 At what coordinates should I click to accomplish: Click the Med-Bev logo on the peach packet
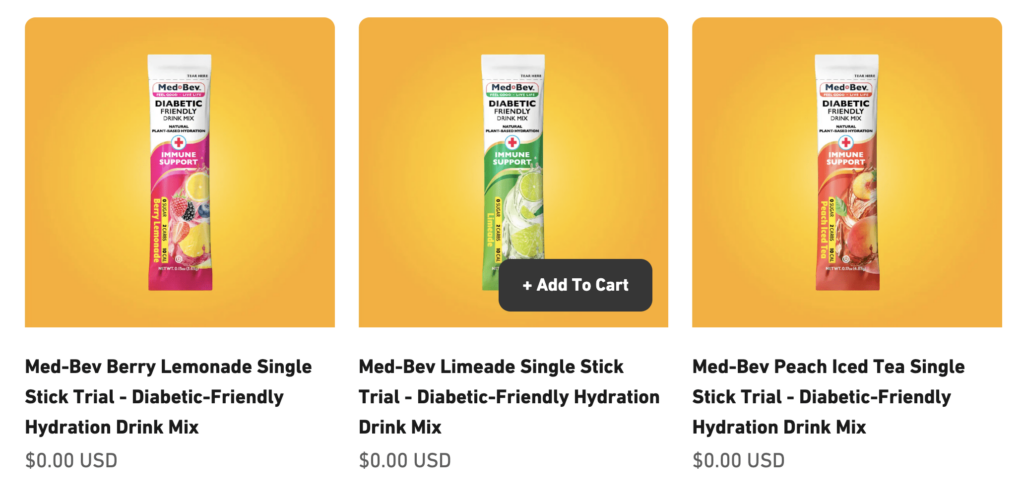click(847, 87)
